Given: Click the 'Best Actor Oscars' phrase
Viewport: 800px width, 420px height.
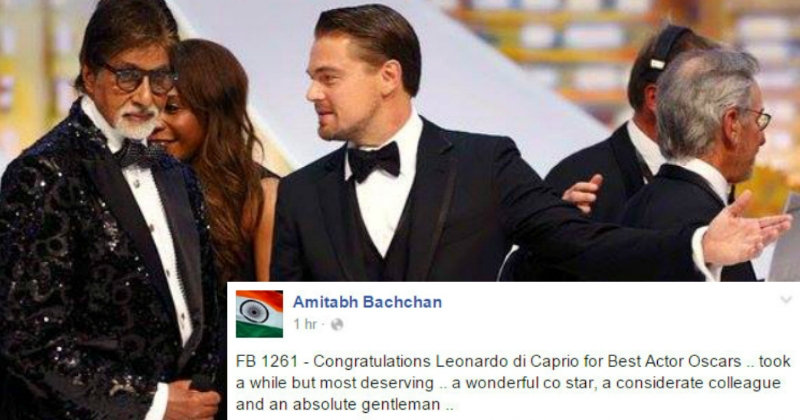Looking at the screenshot, I should point(674,361).
